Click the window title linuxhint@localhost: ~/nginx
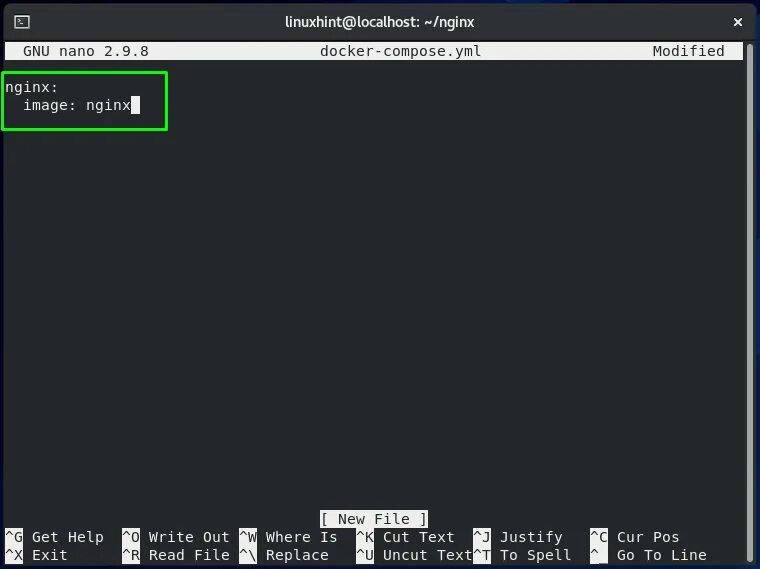This screenshot has width=760, height=569. pyautogui.click(x=380, y=22)
